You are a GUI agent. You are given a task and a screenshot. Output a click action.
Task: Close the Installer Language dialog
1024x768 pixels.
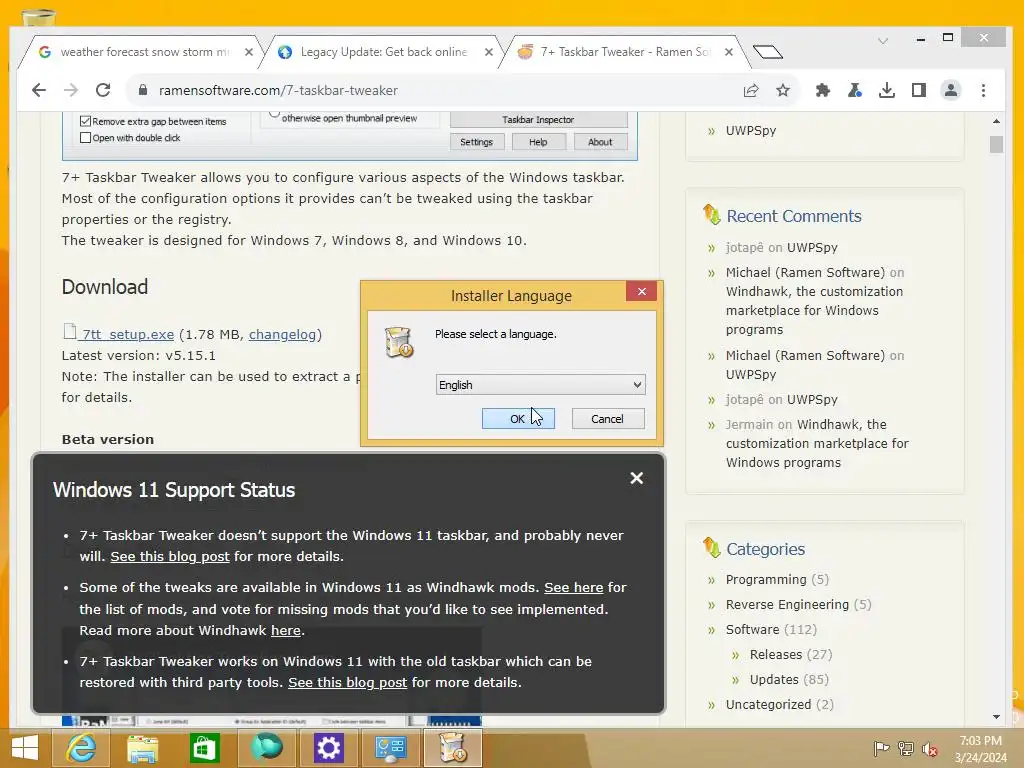[x=641, y=291]
